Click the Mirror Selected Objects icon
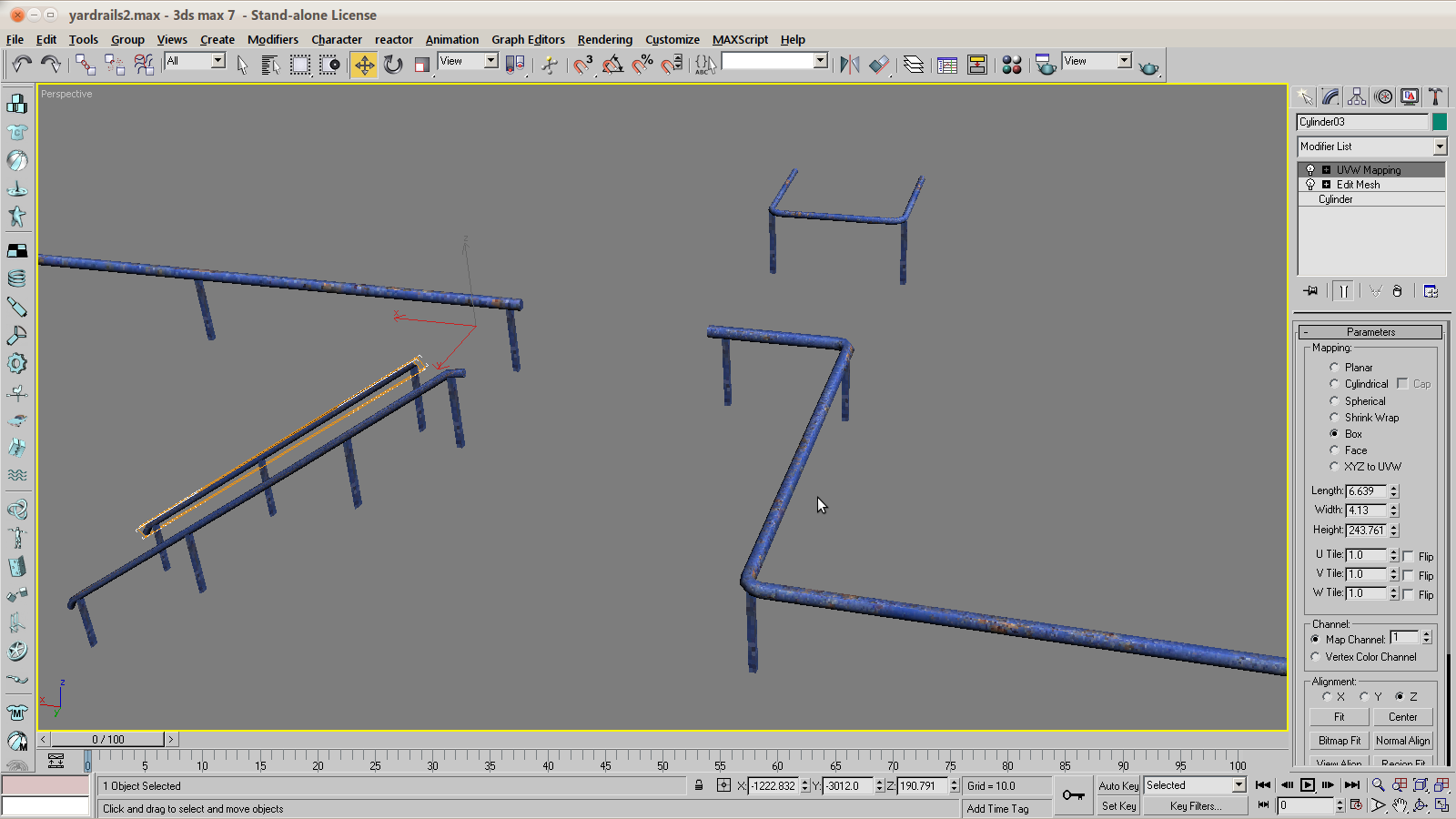 point(849,65)
